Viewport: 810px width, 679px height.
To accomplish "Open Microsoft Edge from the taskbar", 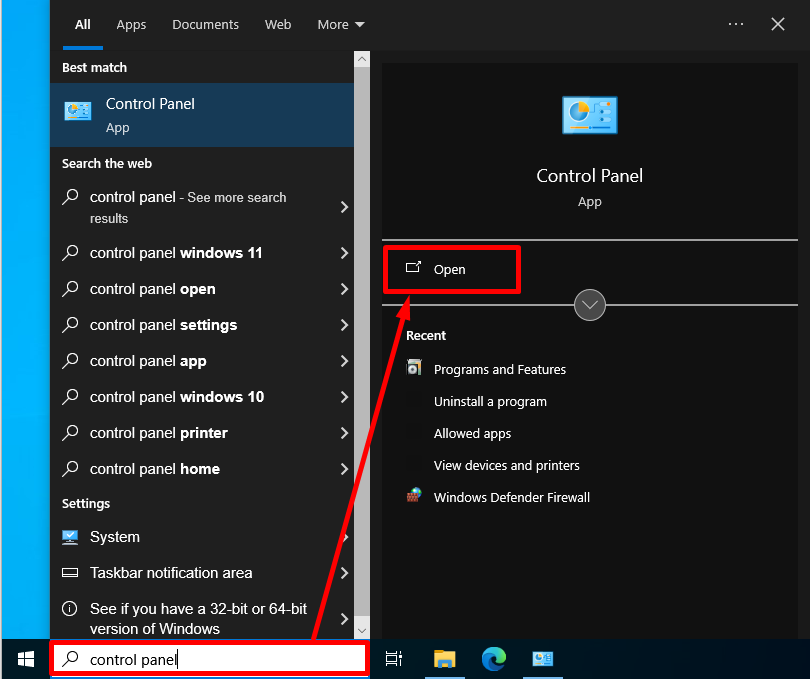I will pyautogui.click(x=494, y=659).
